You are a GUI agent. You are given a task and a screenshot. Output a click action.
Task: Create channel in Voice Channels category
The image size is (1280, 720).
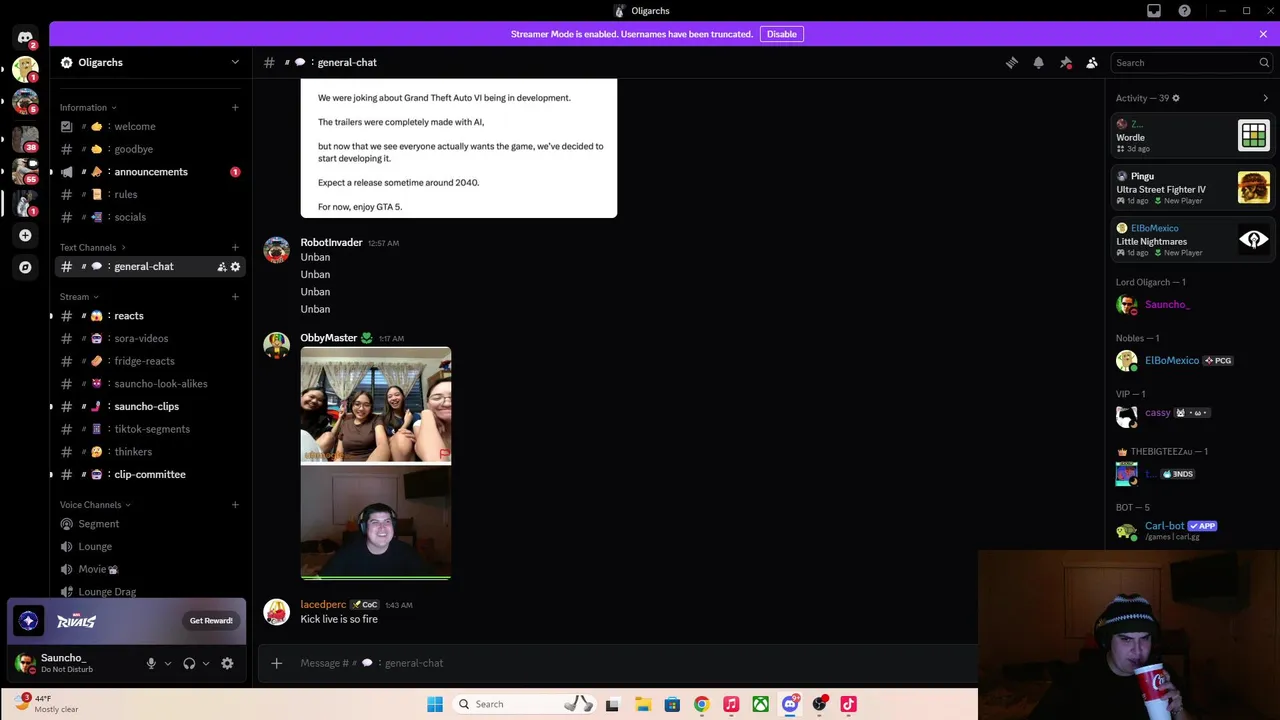pyautogui.click(x=235, y=505)
